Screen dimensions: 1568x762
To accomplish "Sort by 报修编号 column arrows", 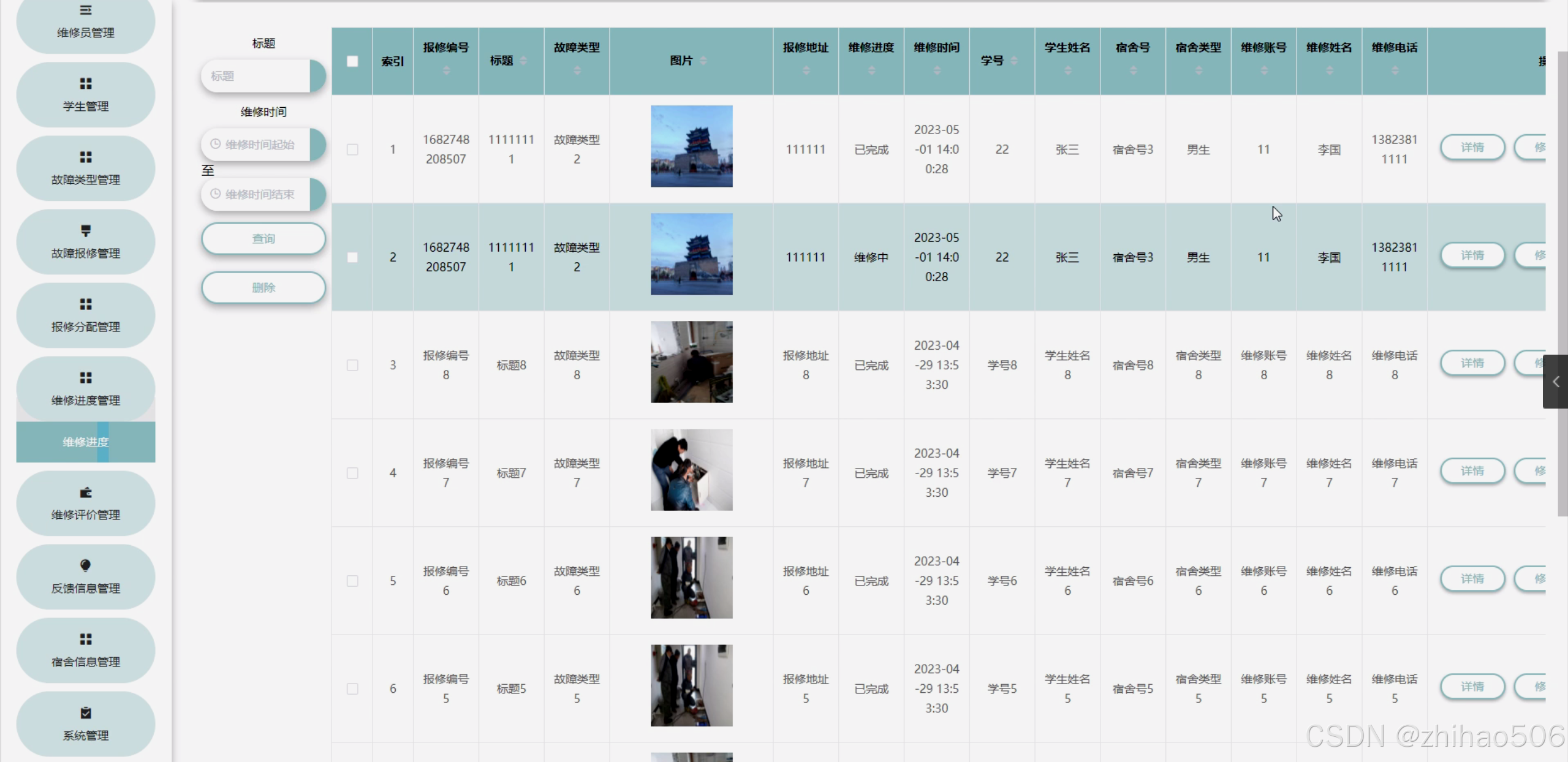I will [x=446, y=71].
